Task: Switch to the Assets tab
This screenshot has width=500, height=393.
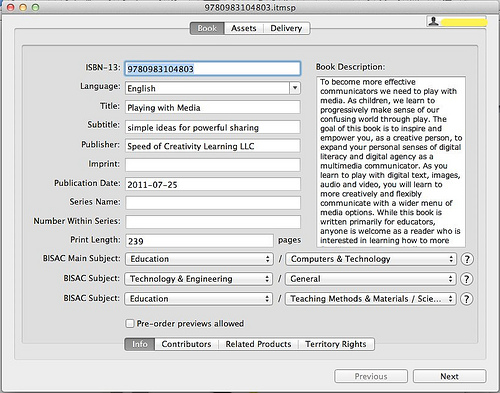Action: point(244,28)
